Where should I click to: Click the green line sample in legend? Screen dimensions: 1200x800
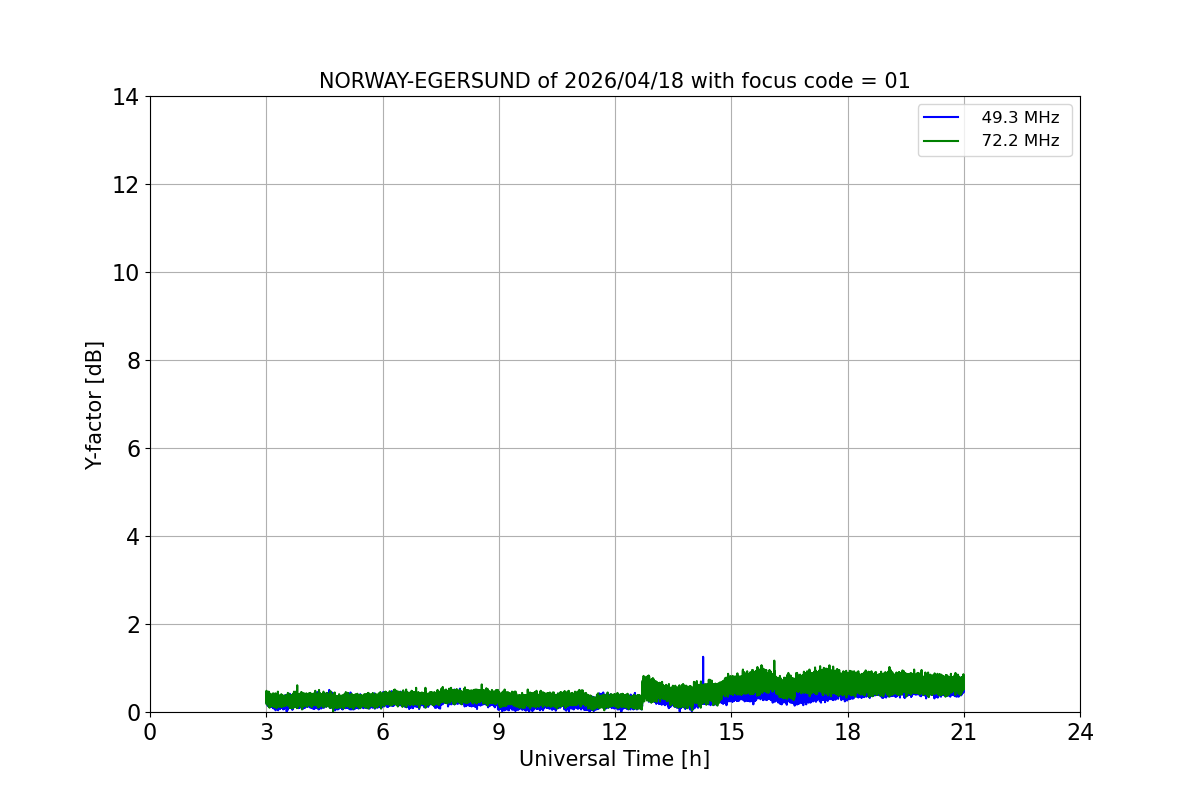(942, 141)
